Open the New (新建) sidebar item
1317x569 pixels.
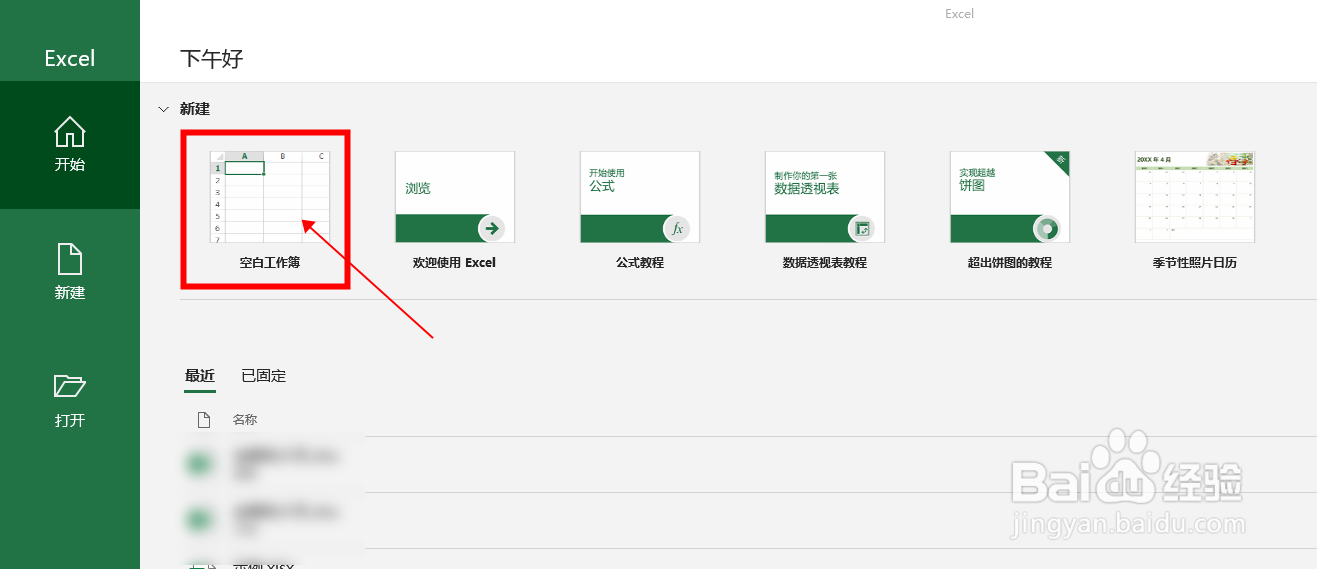69,273
